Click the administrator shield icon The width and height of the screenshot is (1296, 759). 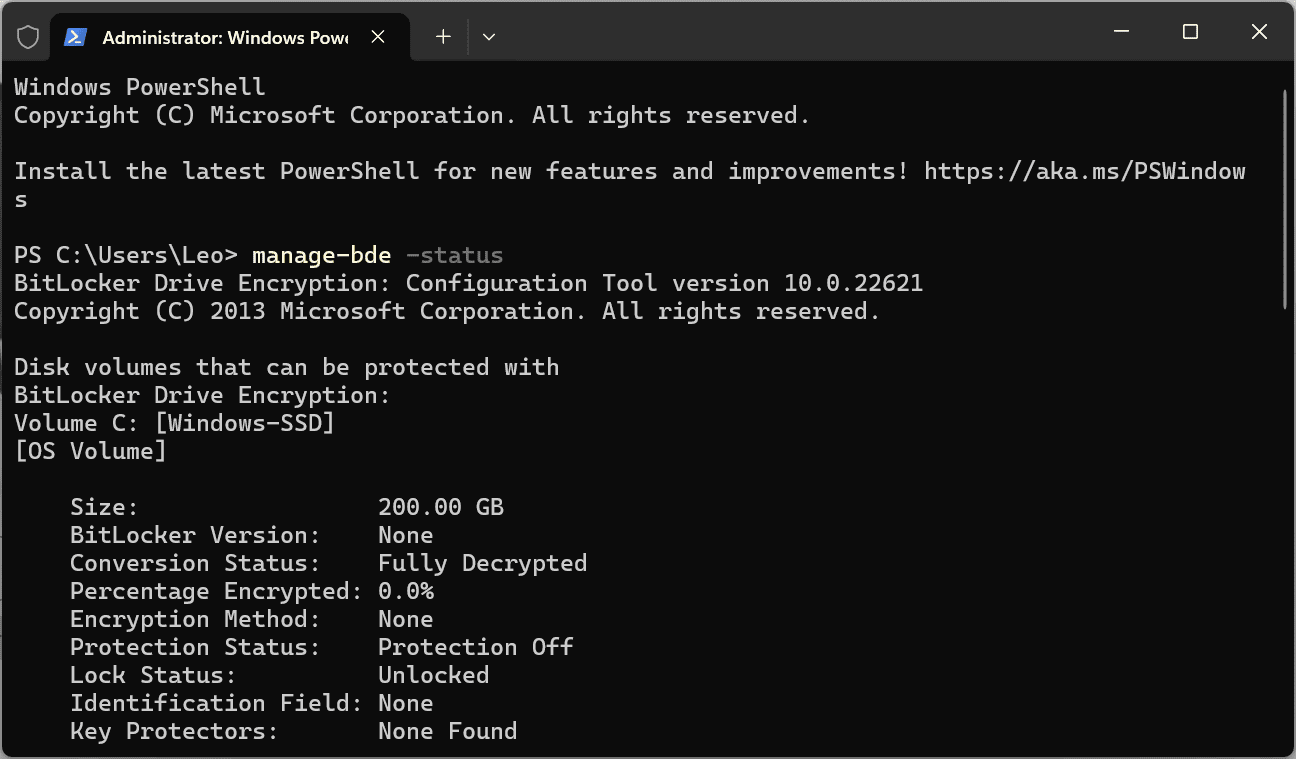pos(28,37)
